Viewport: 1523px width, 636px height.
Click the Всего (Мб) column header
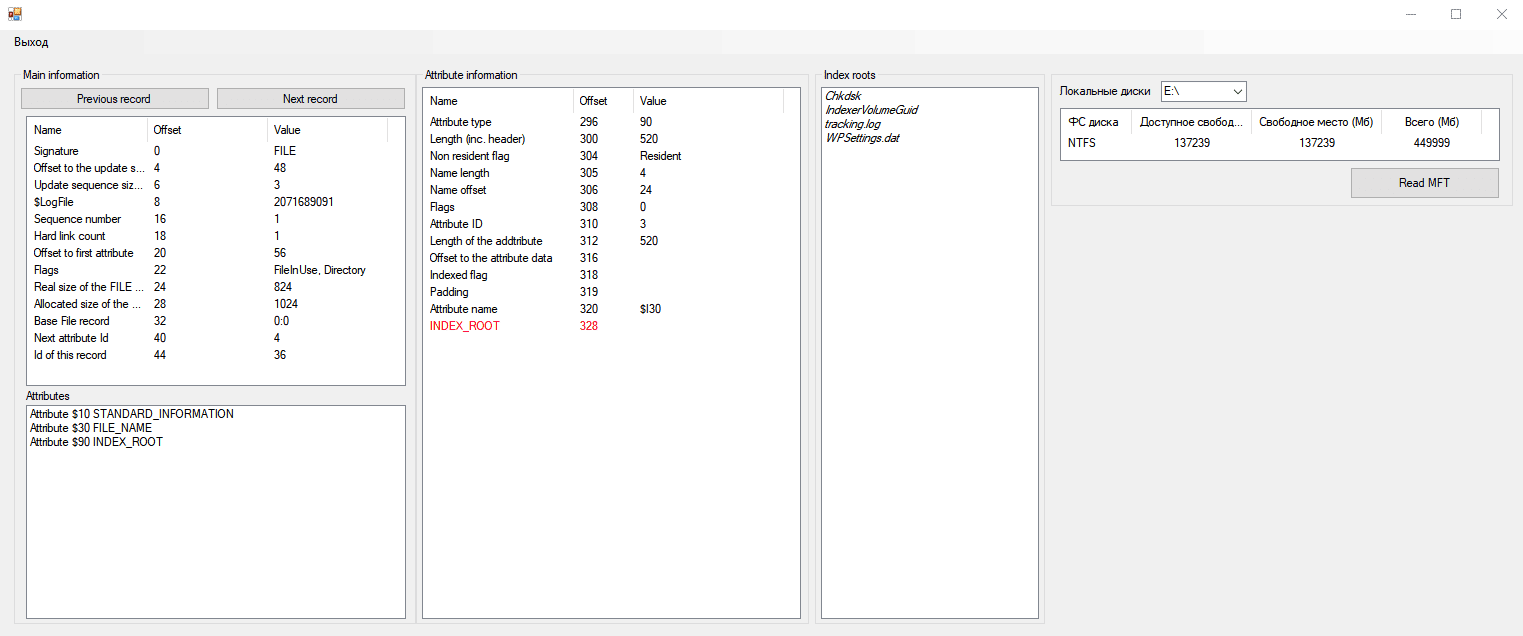coord(1431,122)
